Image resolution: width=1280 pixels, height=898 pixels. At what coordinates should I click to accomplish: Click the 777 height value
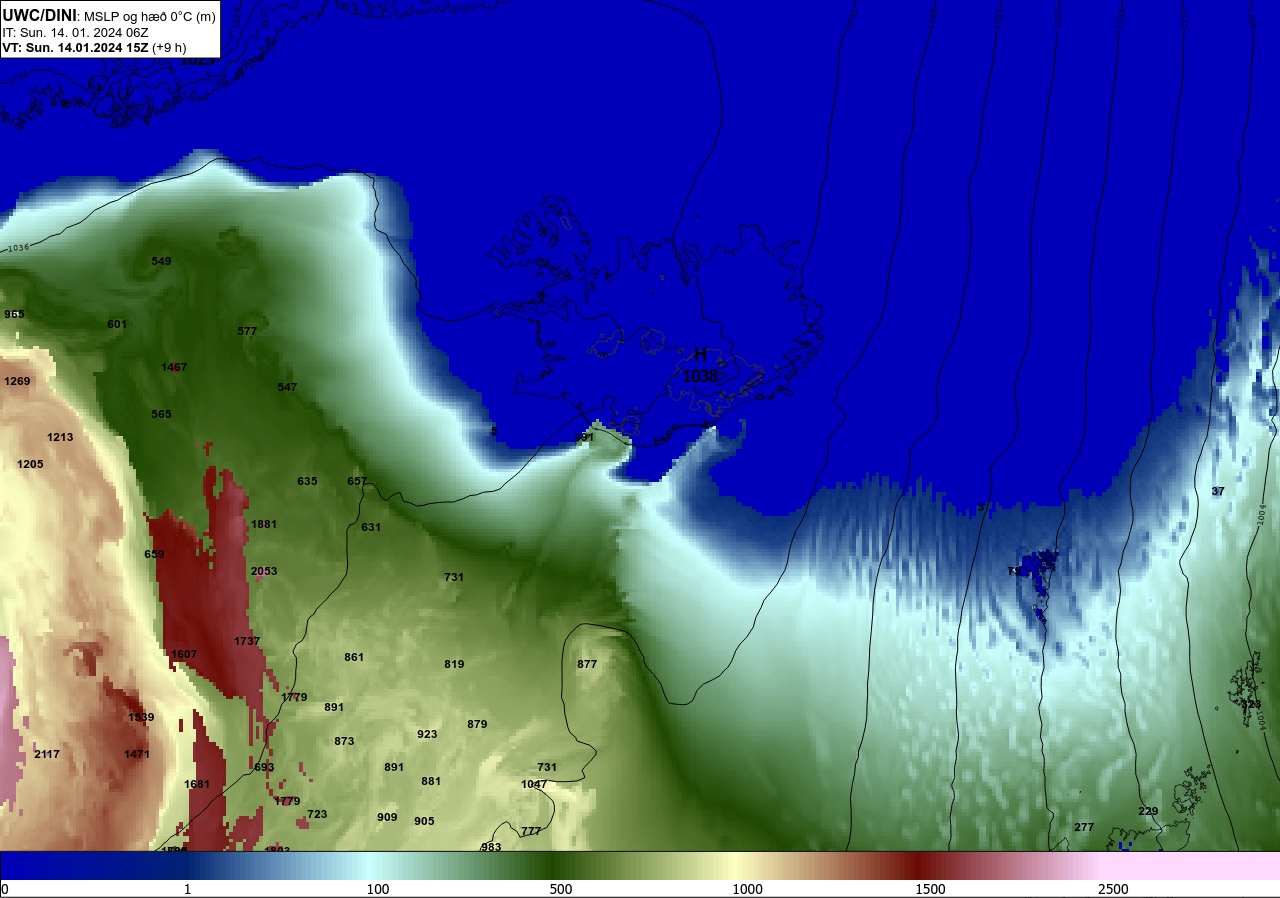531,831
